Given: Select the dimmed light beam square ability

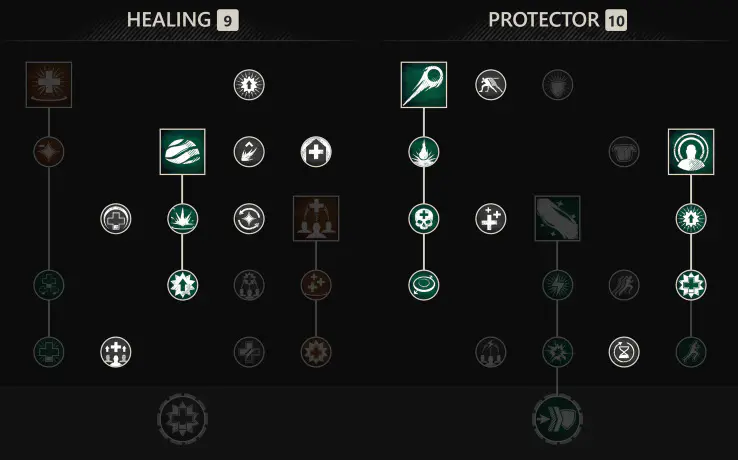Looking at the screenshot, I should point(557,218).
